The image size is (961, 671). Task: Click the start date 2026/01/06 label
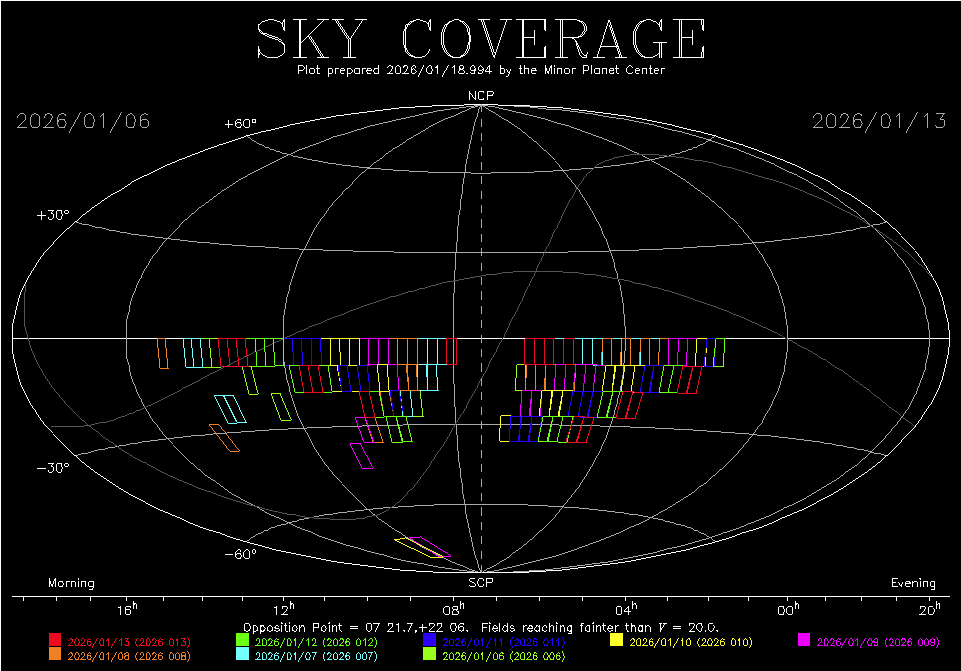pyautogui.click(x=83, y=121)
